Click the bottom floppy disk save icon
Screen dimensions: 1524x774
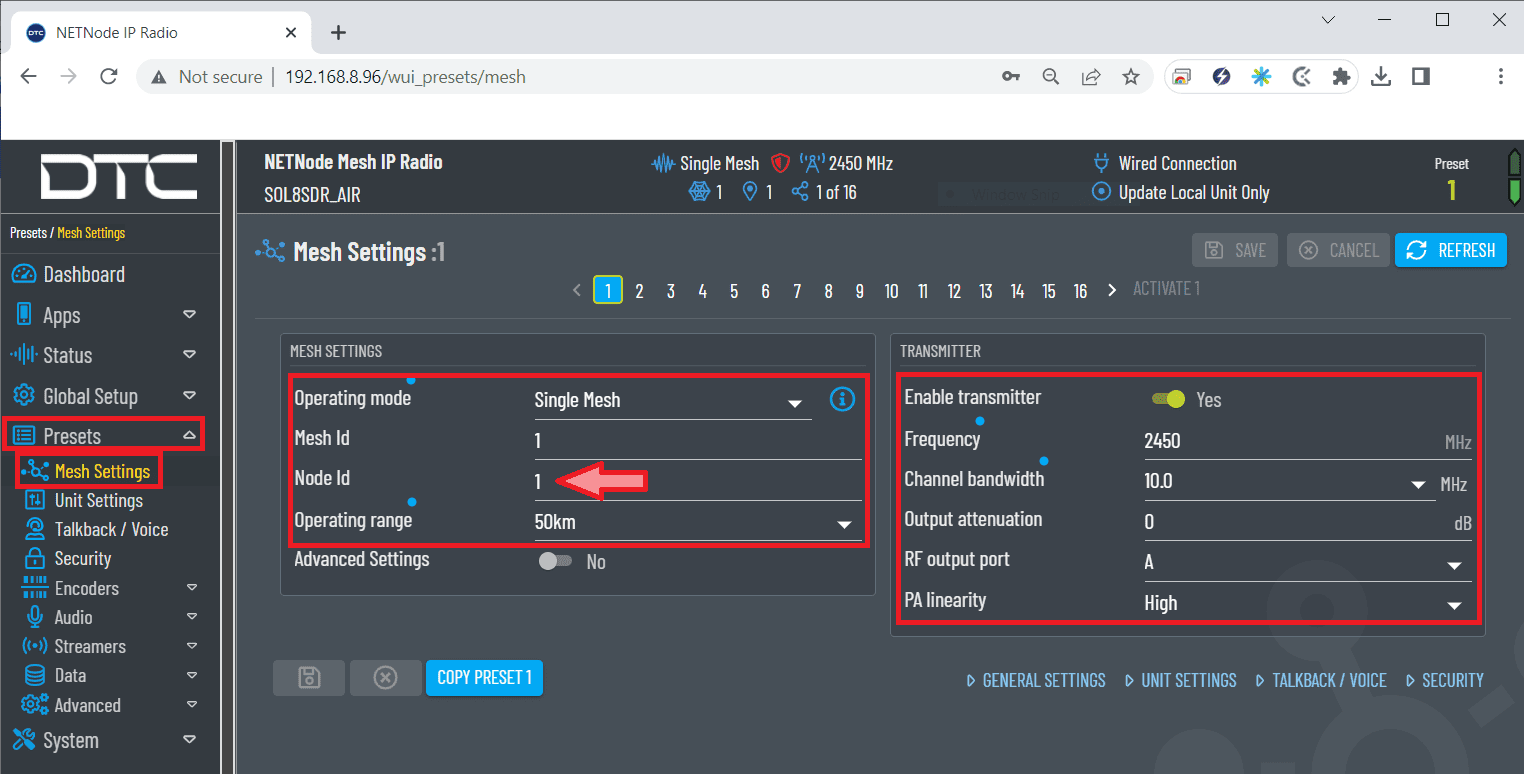tap(309, 678)
